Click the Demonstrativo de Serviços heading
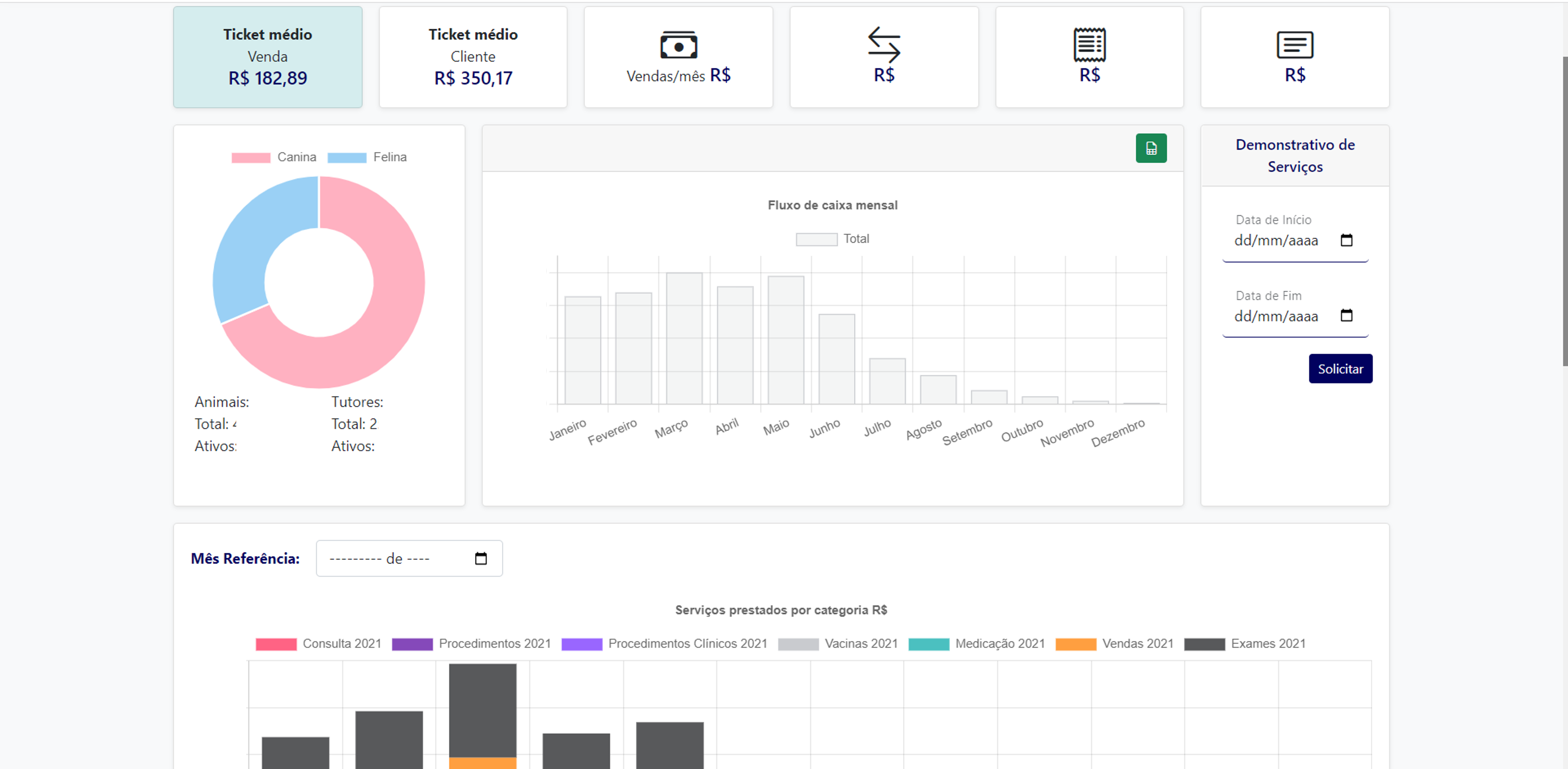 click(x=1295, y=156)
